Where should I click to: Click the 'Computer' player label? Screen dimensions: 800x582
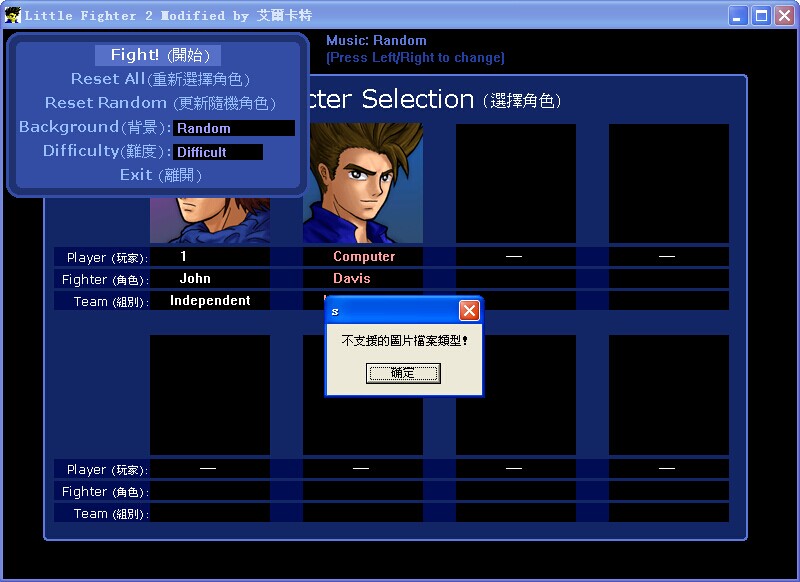364,256
